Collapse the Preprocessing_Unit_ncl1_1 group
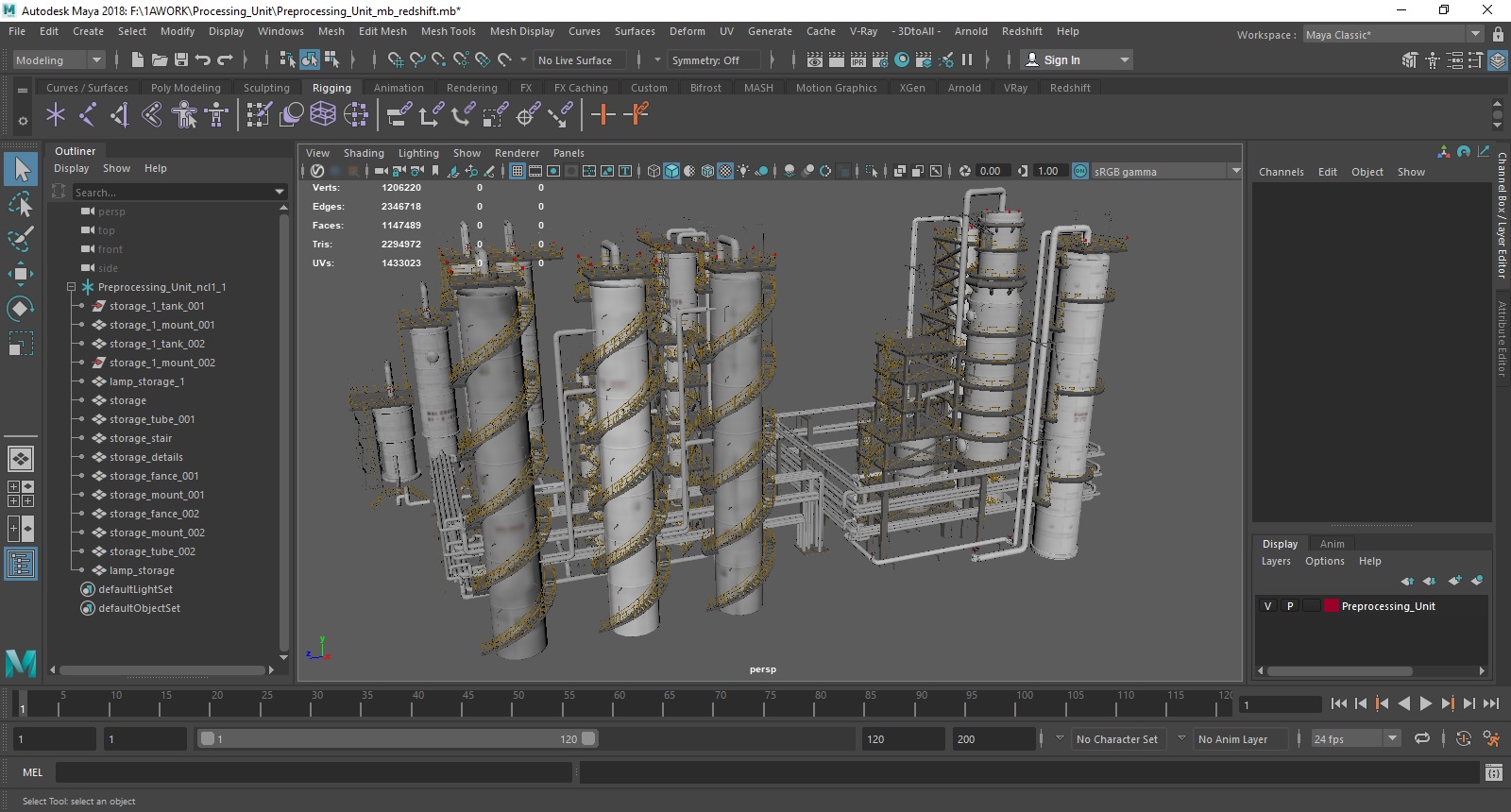The height and width of the screenshot is (812, 1511). (71, 287)
